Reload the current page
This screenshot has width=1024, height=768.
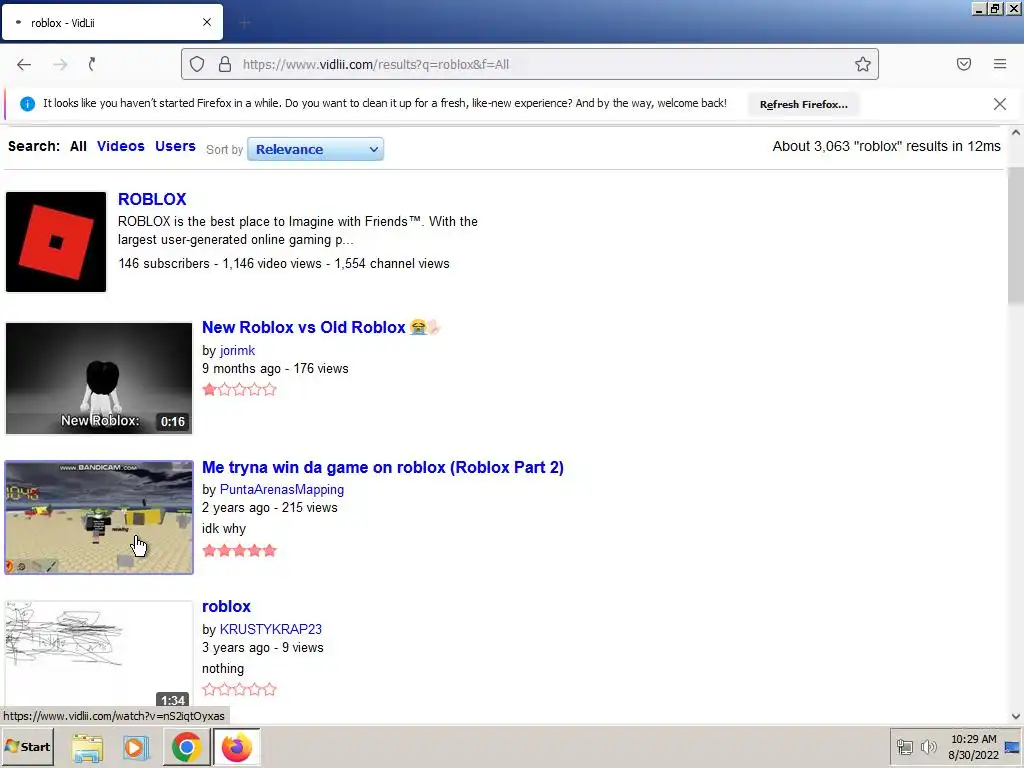(92, 64)
